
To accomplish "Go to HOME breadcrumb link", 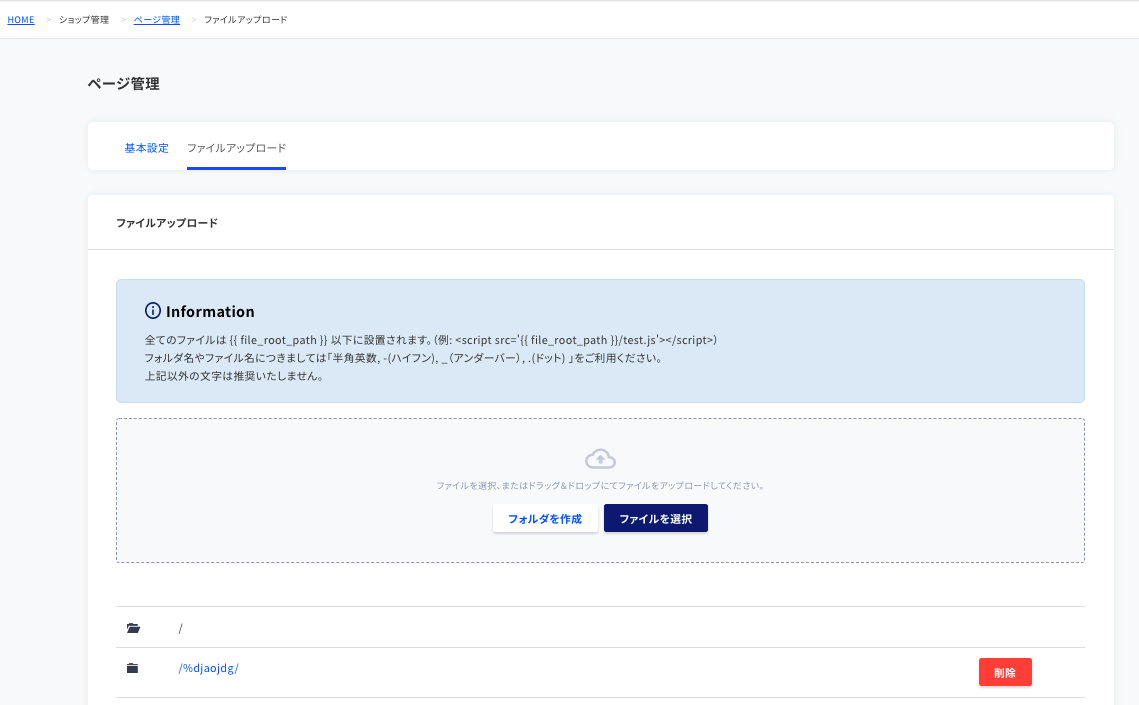I will pyautogui.click(x=21, y=20).
